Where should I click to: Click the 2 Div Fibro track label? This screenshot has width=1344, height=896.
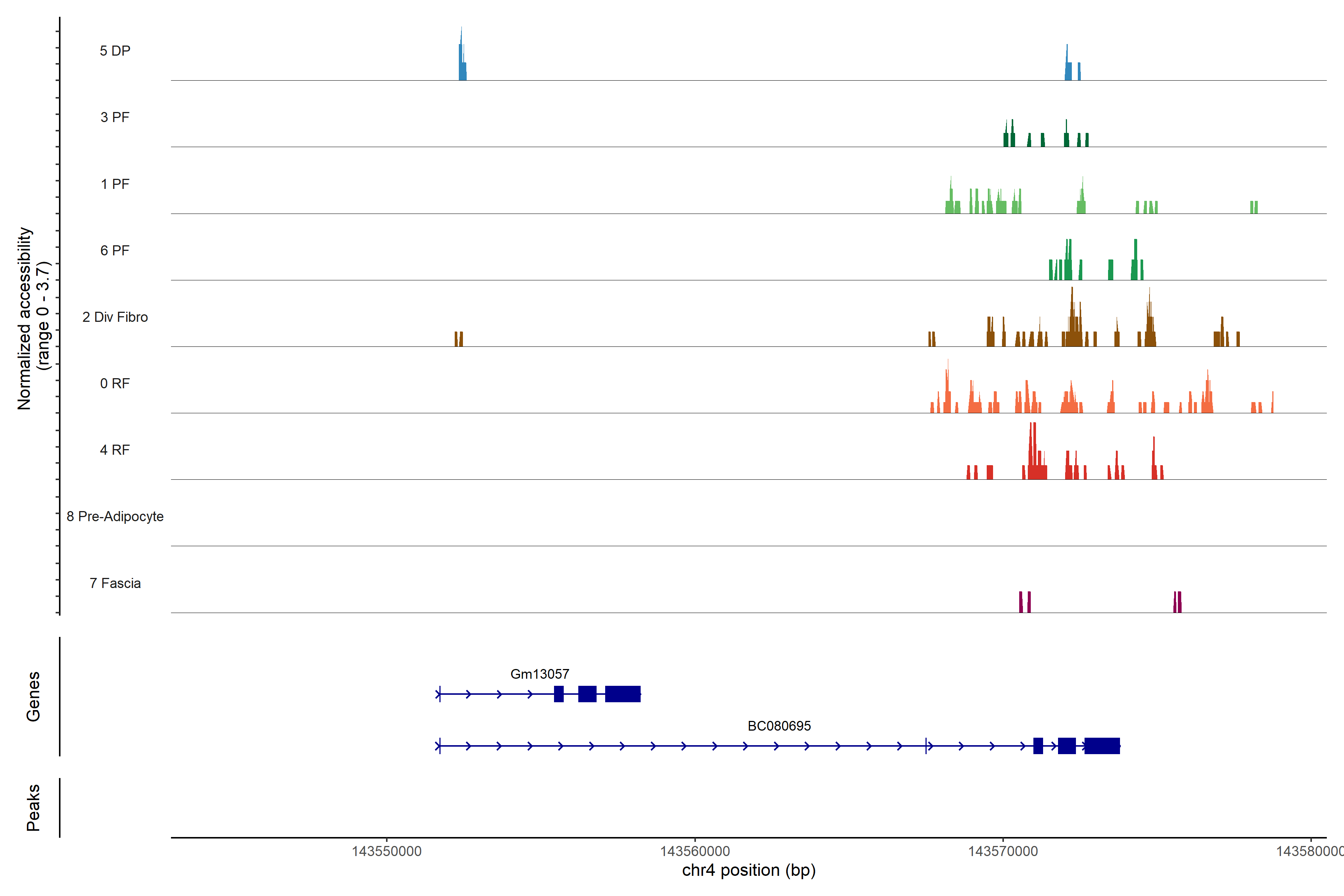(115, 317)
